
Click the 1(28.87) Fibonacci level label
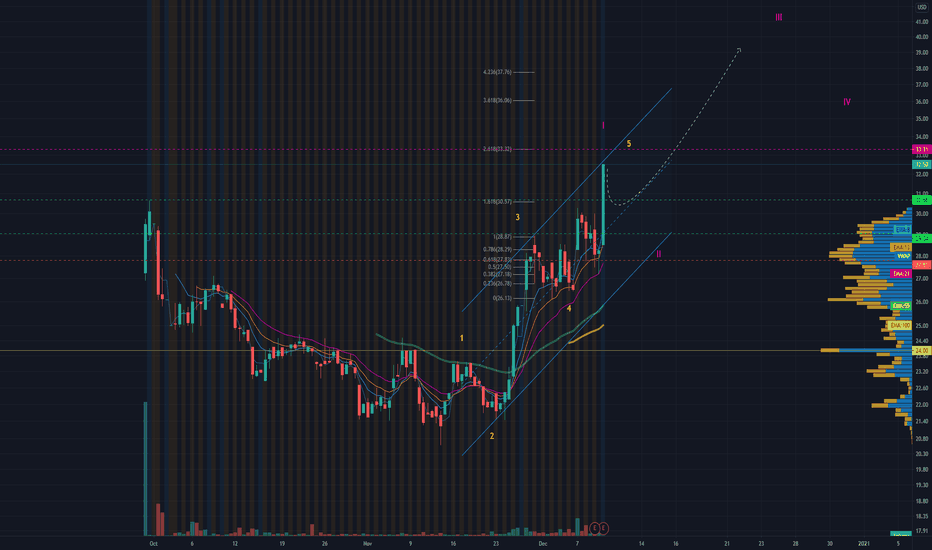click(502, 237)
